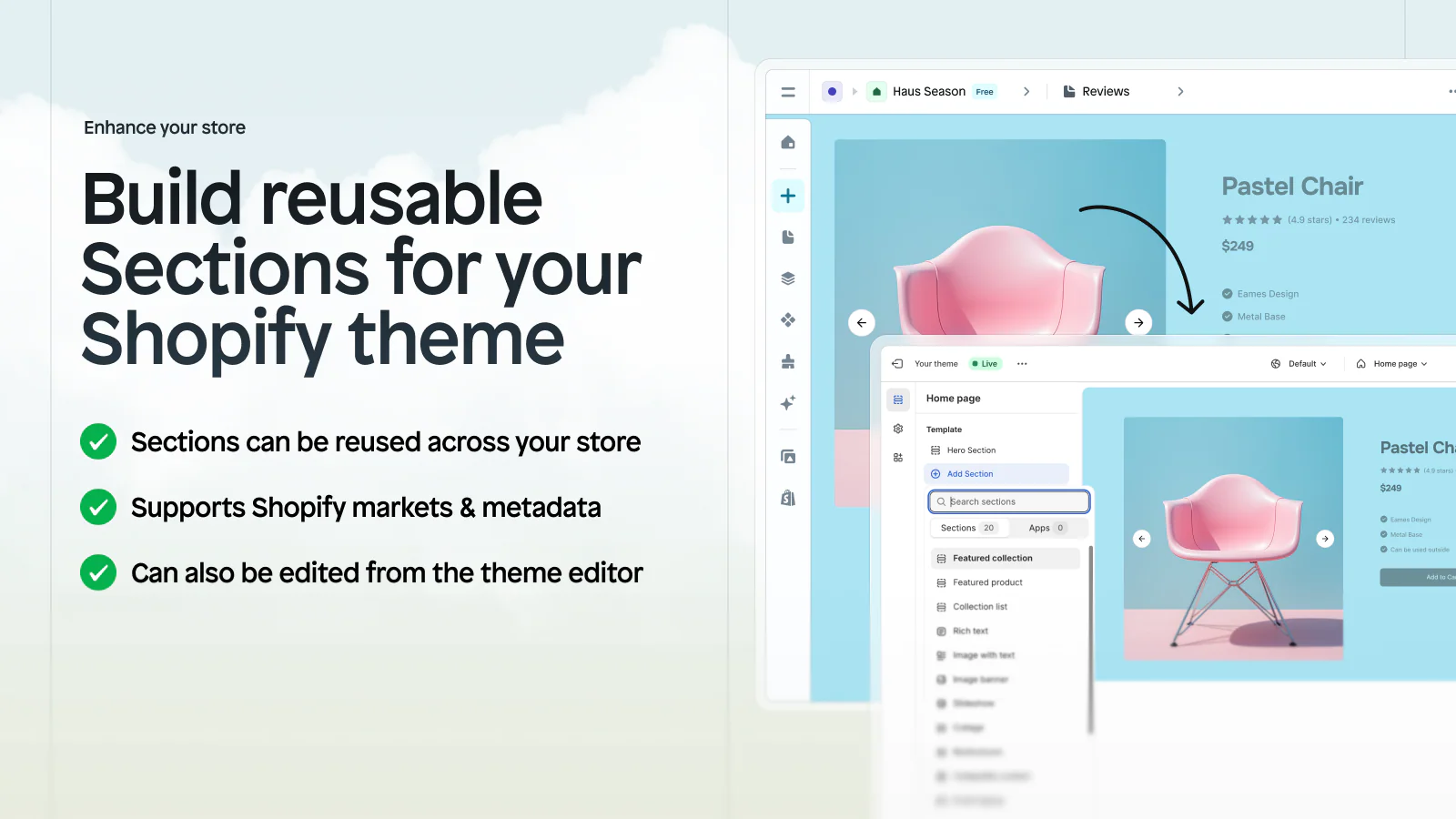Go to Home in the left sidebar

(x=788, y=142)
